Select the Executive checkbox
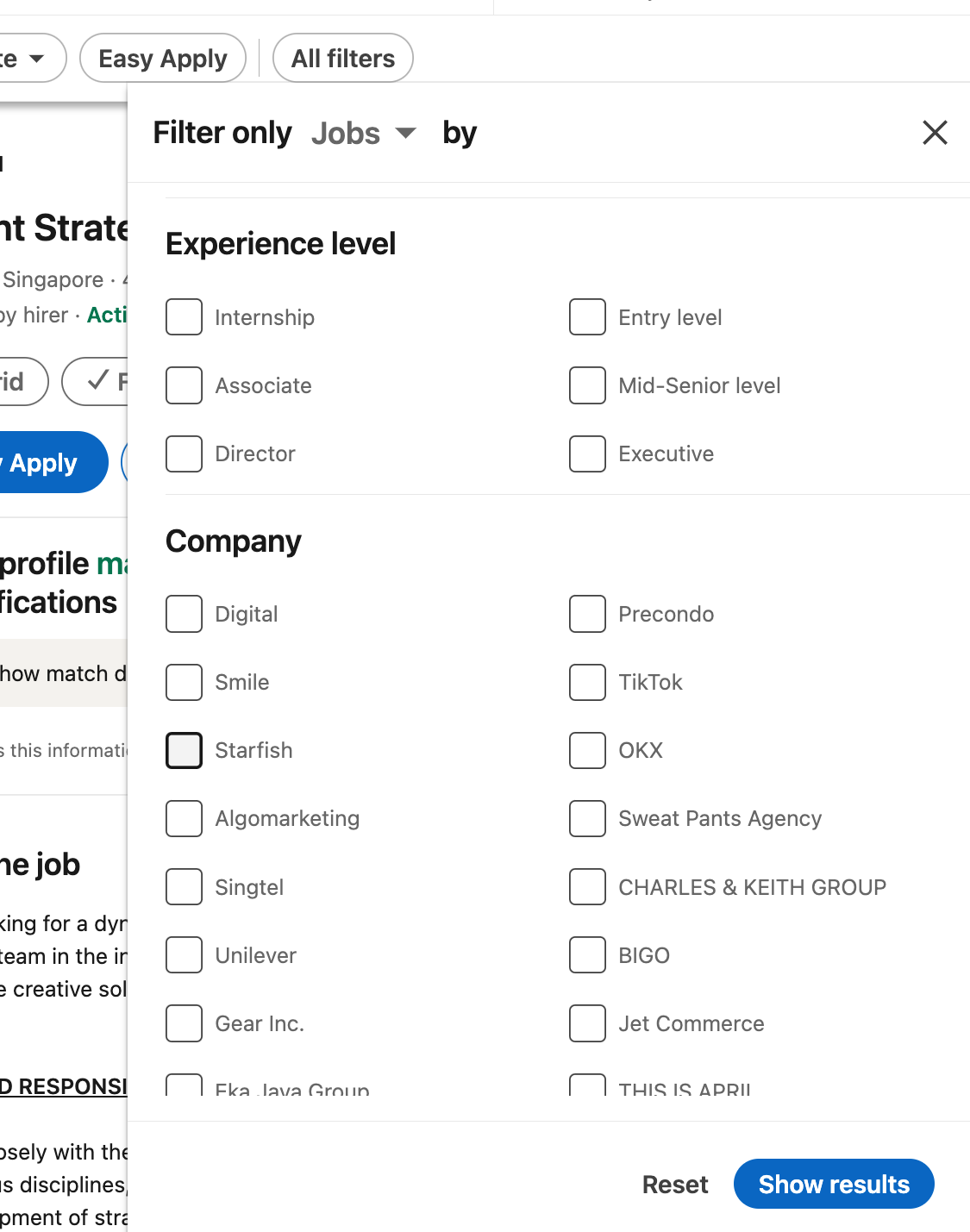Viewport: 970px width, 1232px height. coord(587,453)
